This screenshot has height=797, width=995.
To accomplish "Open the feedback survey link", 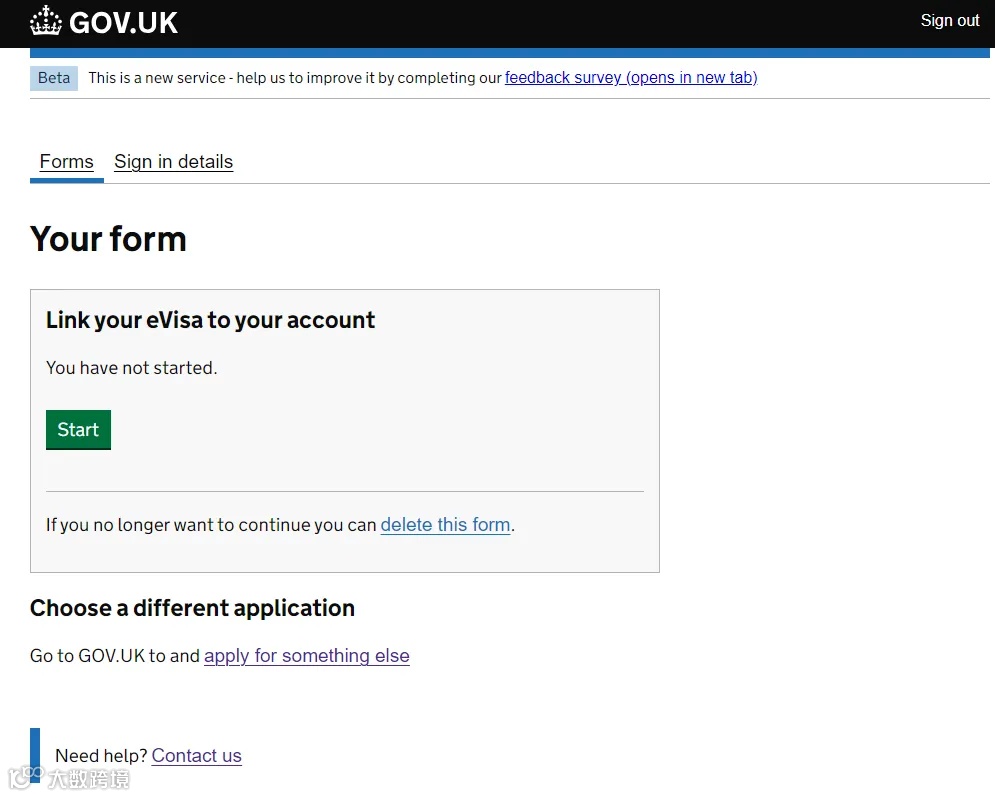I will [631, 78].
